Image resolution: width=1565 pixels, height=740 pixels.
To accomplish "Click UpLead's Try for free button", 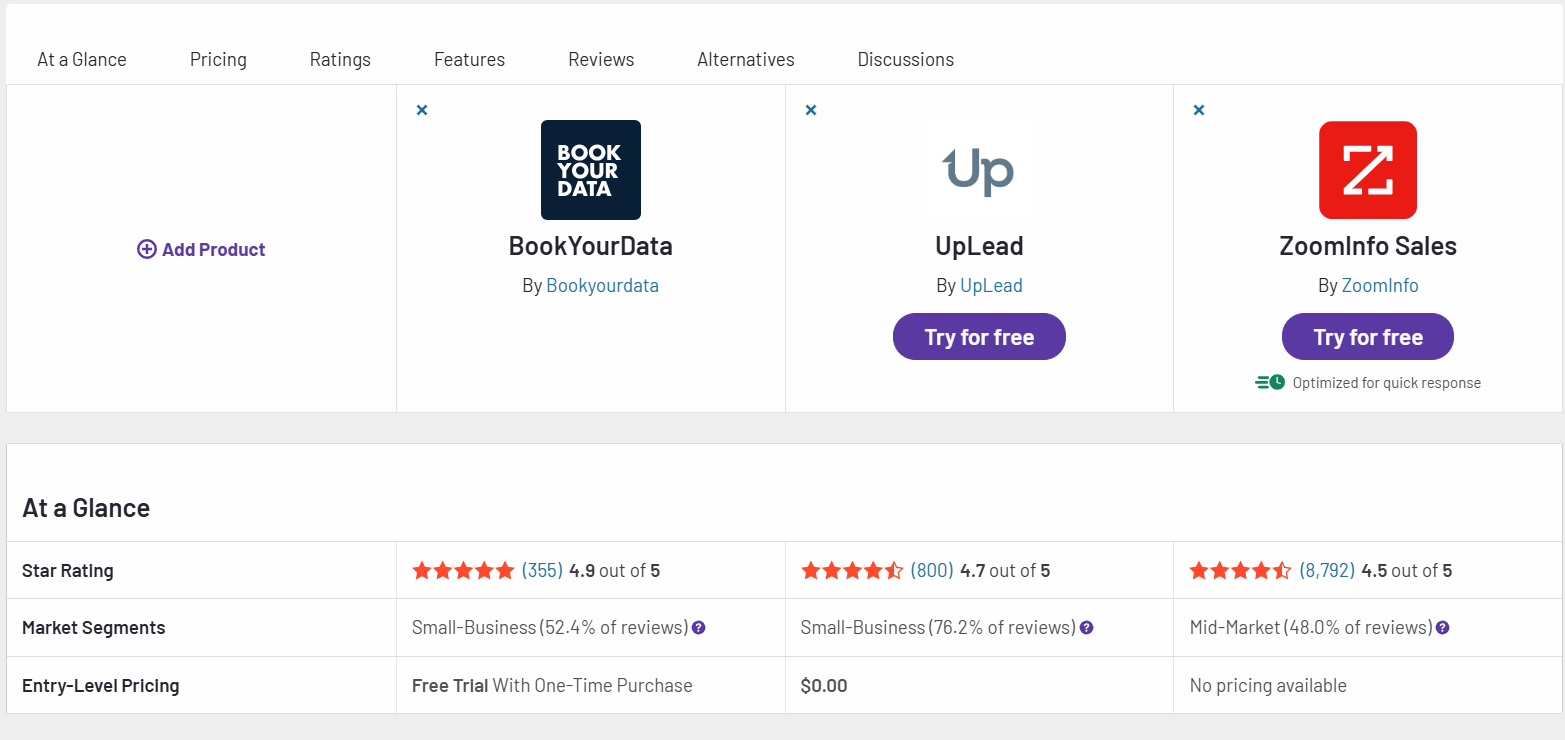I will (x=979, y=337).
